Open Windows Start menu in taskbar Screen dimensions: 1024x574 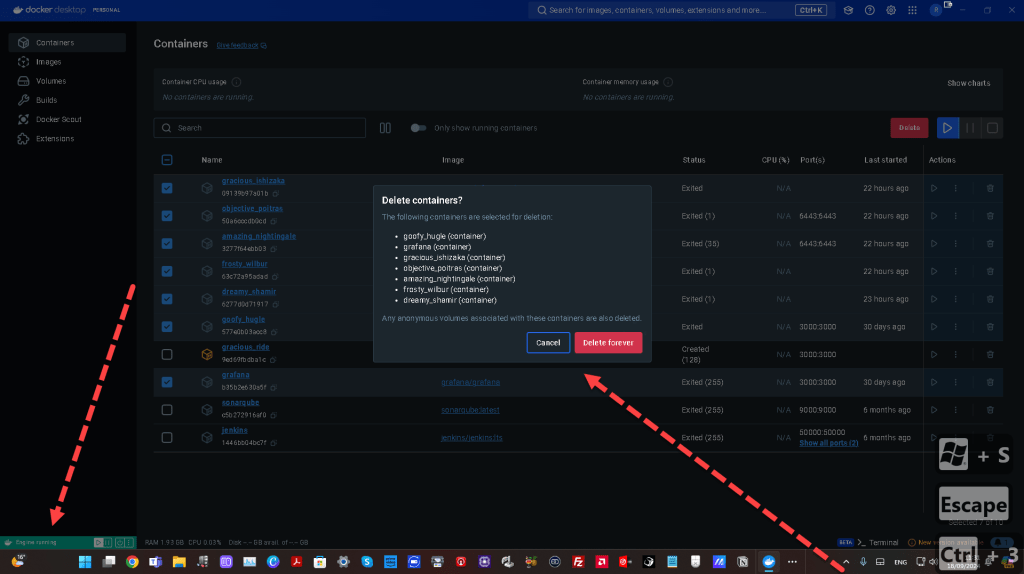(85, 562)
